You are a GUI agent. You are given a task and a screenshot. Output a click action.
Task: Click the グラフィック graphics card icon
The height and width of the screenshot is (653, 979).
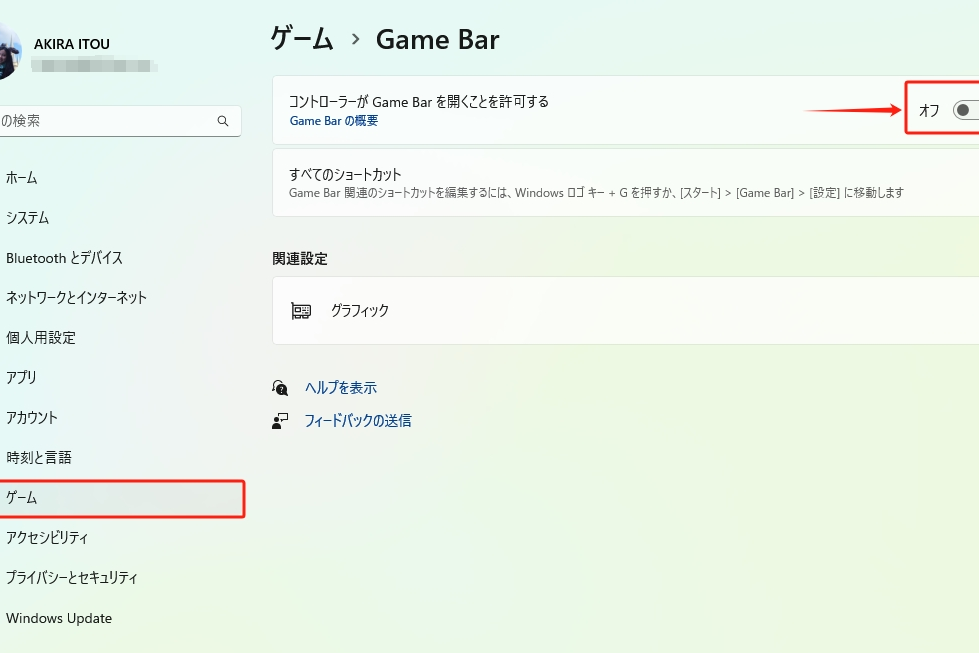click(301, 311)
